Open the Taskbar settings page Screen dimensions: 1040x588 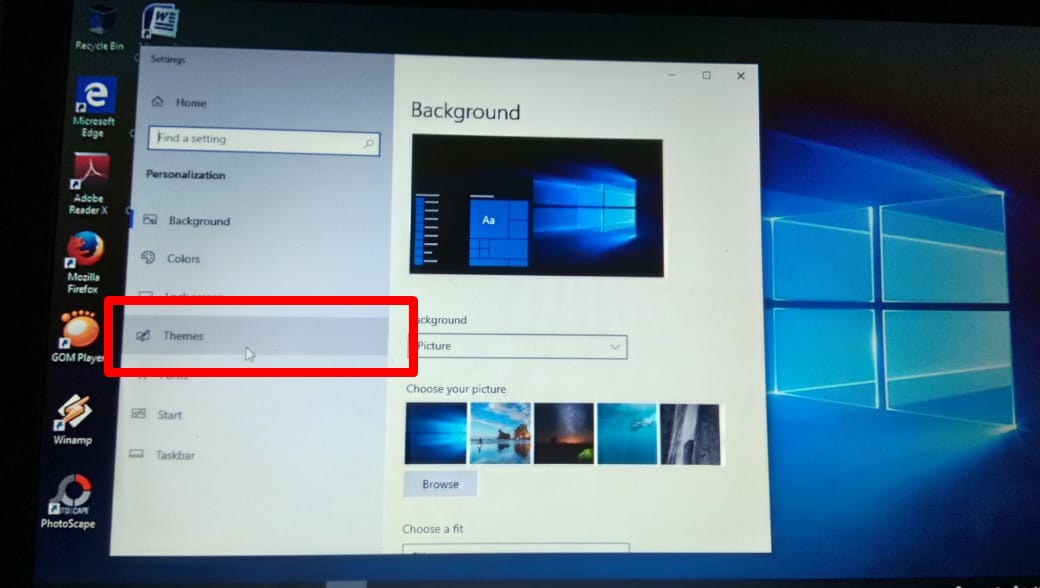click(176, 455)
